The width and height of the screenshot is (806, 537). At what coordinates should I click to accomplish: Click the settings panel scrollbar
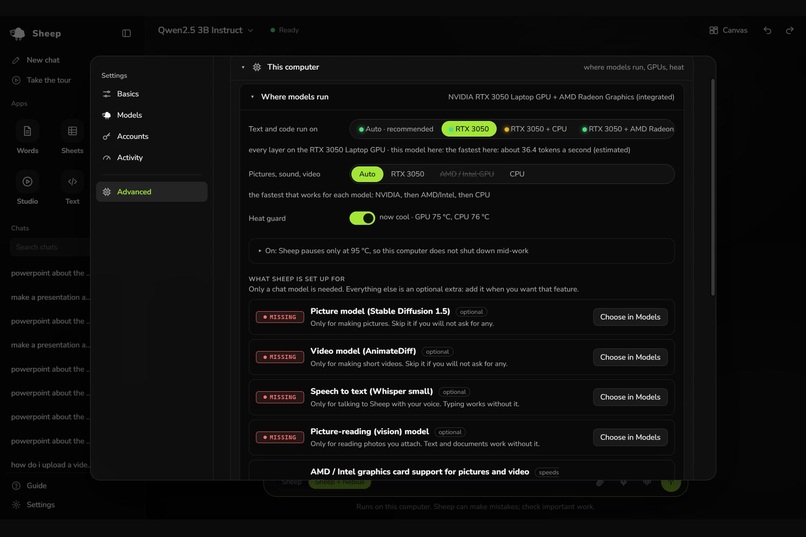(x=712, y=188)
